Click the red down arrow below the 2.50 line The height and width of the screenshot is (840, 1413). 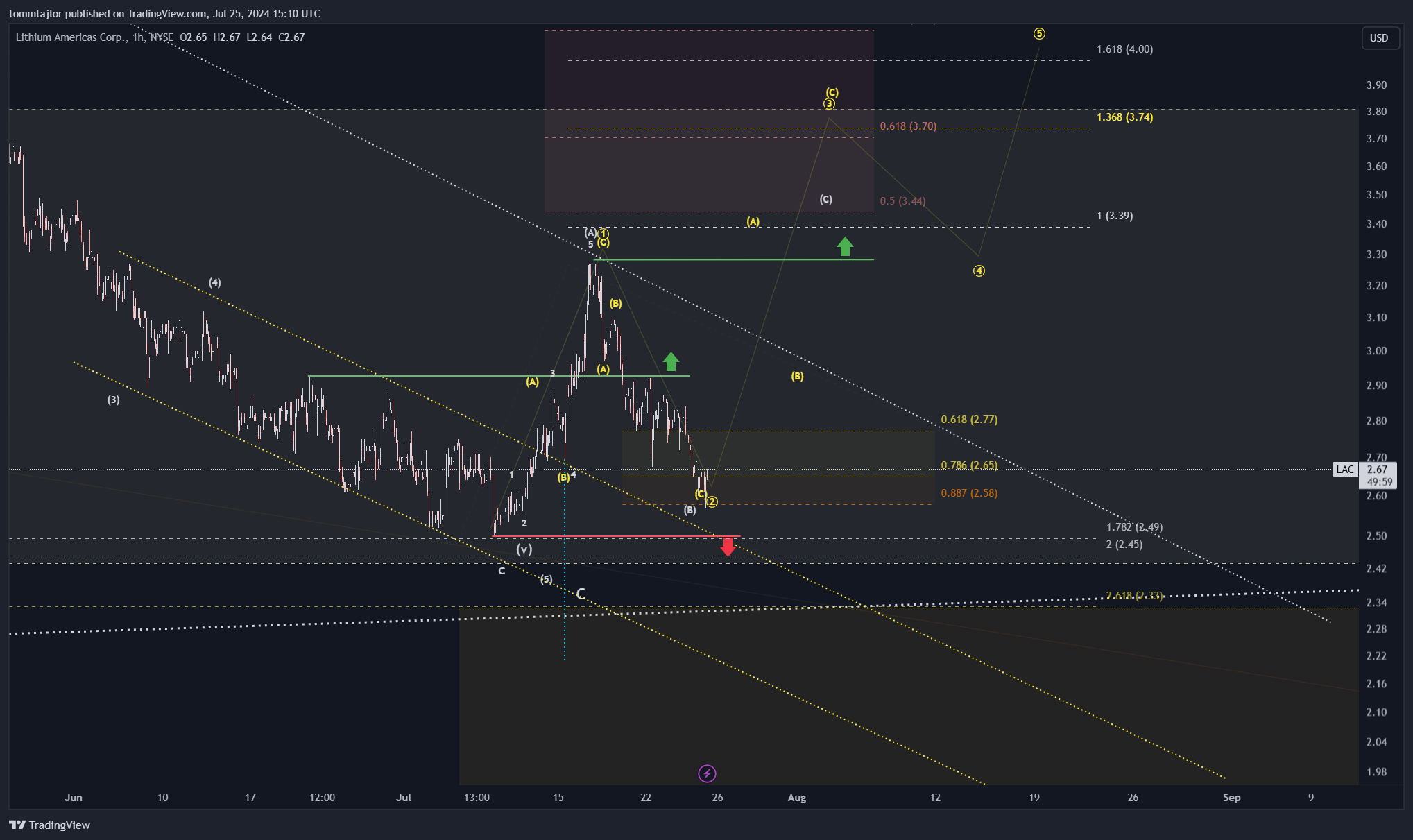point(728,547)
